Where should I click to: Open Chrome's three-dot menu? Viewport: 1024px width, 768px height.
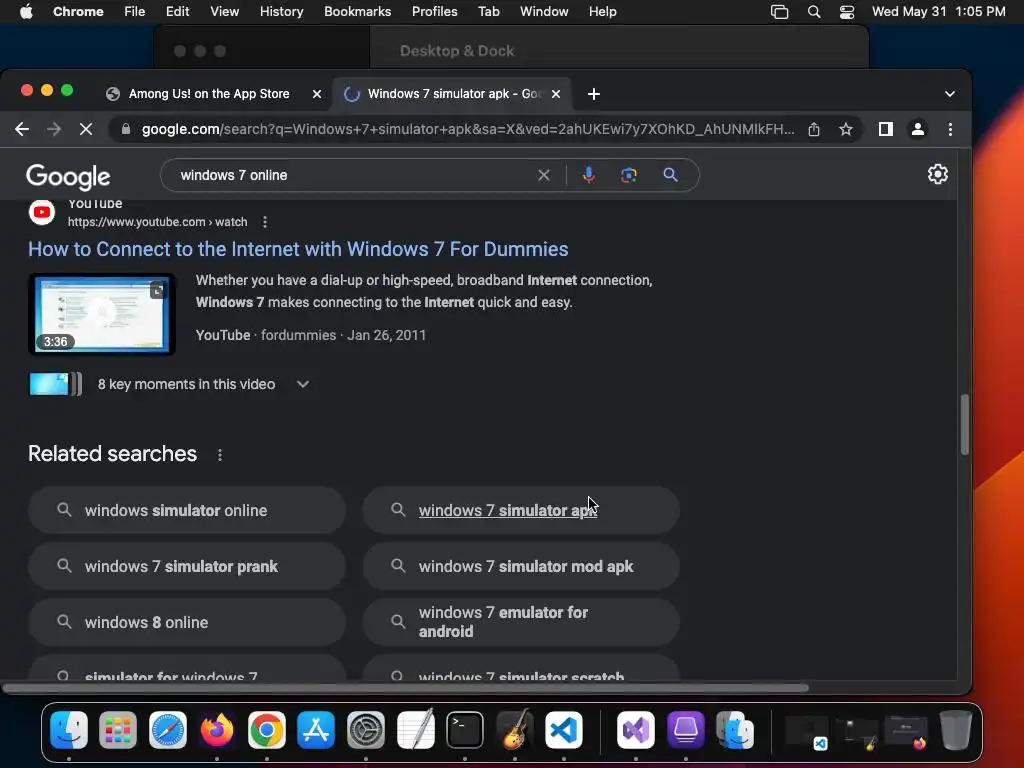[x=950, y=129]
